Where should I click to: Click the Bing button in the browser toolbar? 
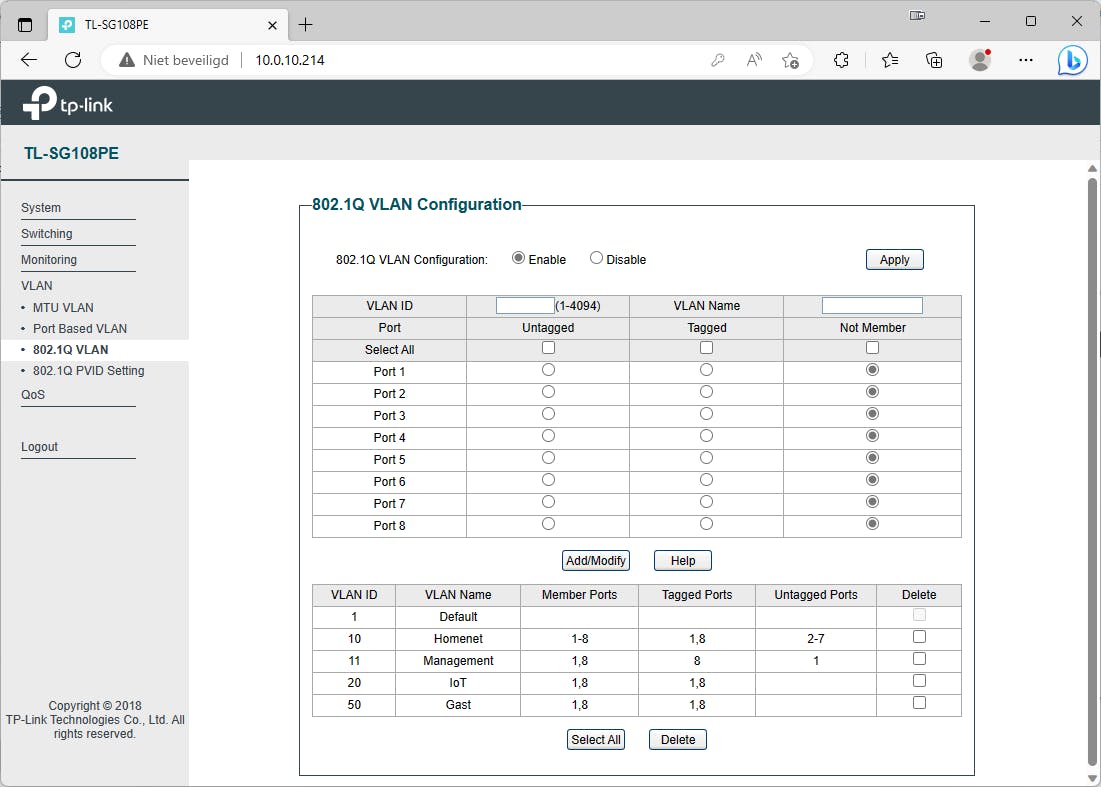click(x=1070, y=60)
